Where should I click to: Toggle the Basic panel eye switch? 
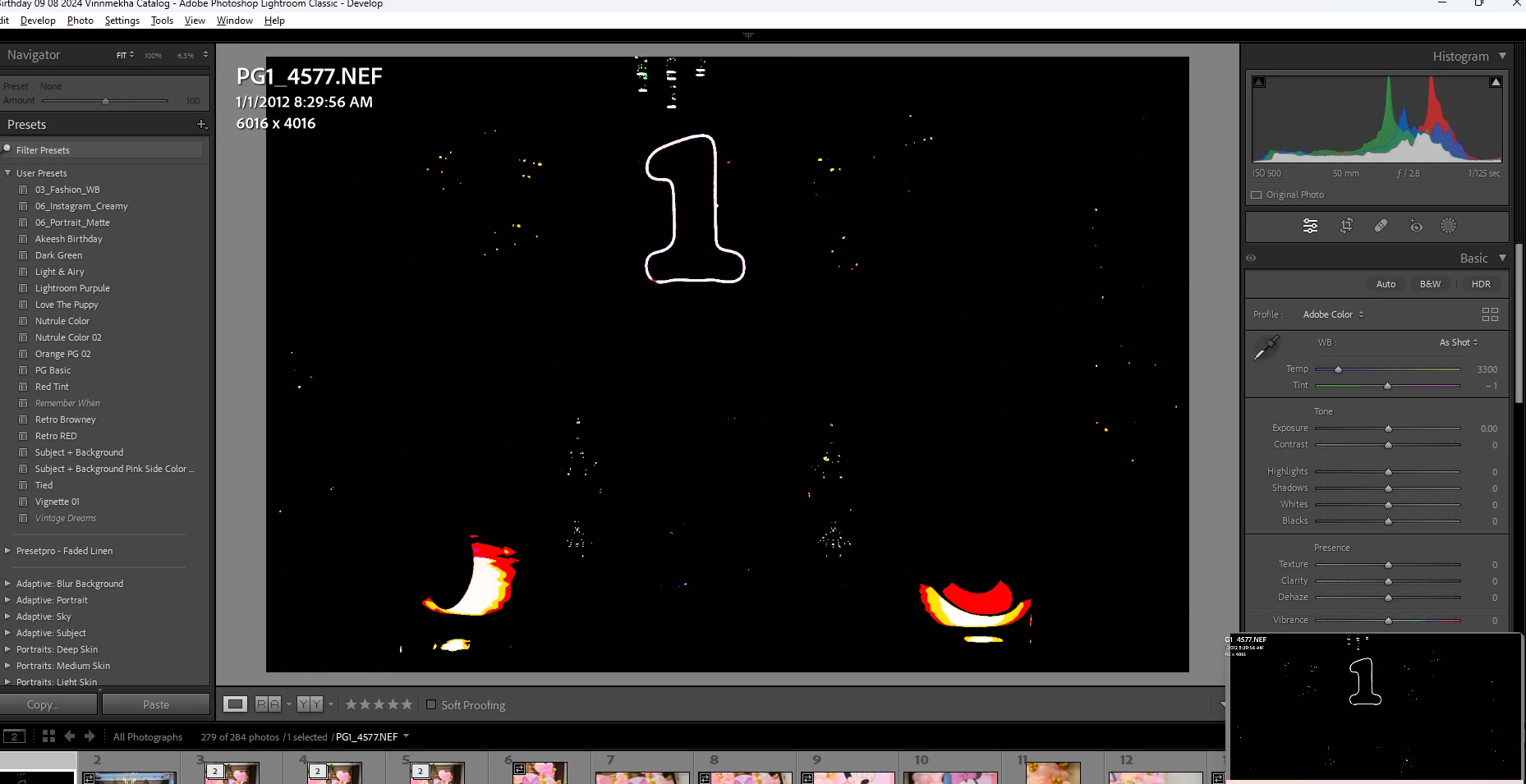[1251, 258]
